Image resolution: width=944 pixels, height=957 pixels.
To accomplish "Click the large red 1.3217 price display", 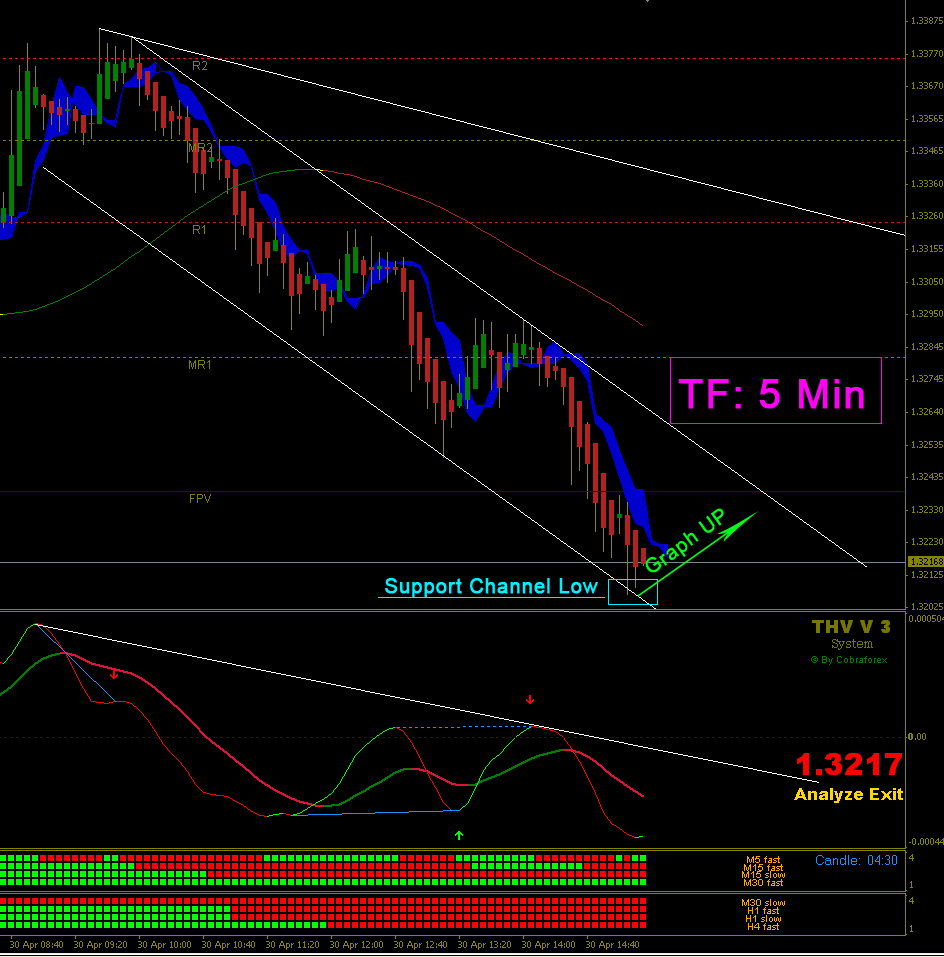I will pos(849,765).
